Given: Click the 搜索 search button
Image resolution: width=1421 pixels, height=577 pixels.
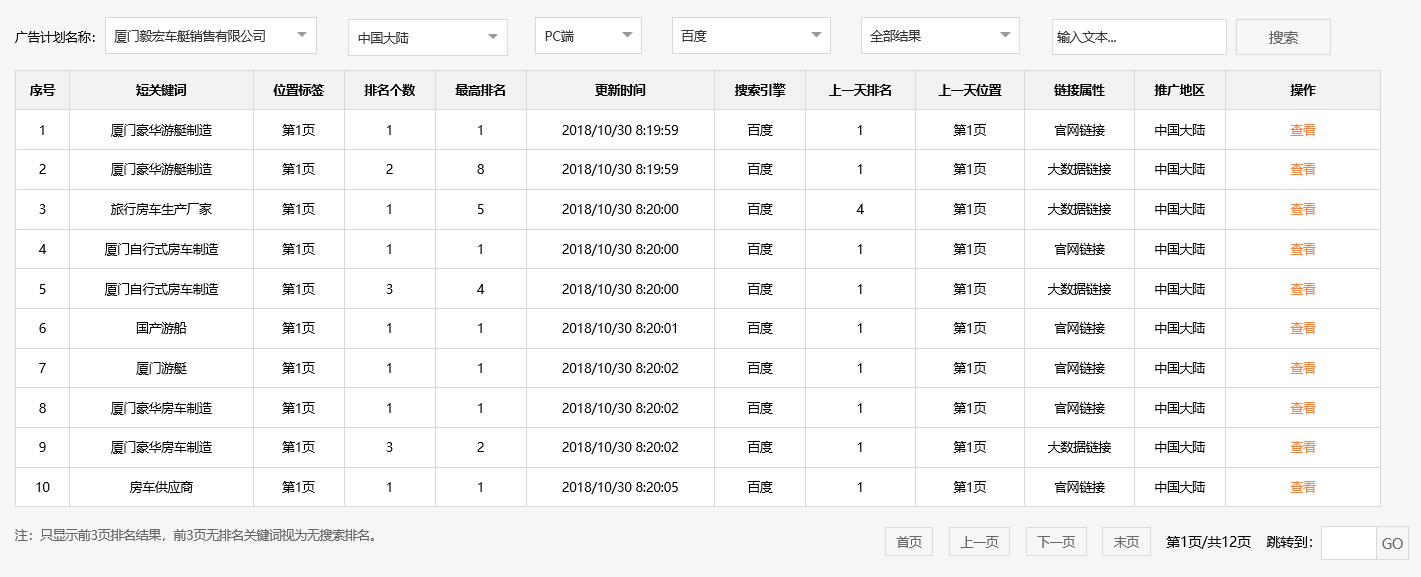Looking at the screenshot, I should pos(1283,37).
